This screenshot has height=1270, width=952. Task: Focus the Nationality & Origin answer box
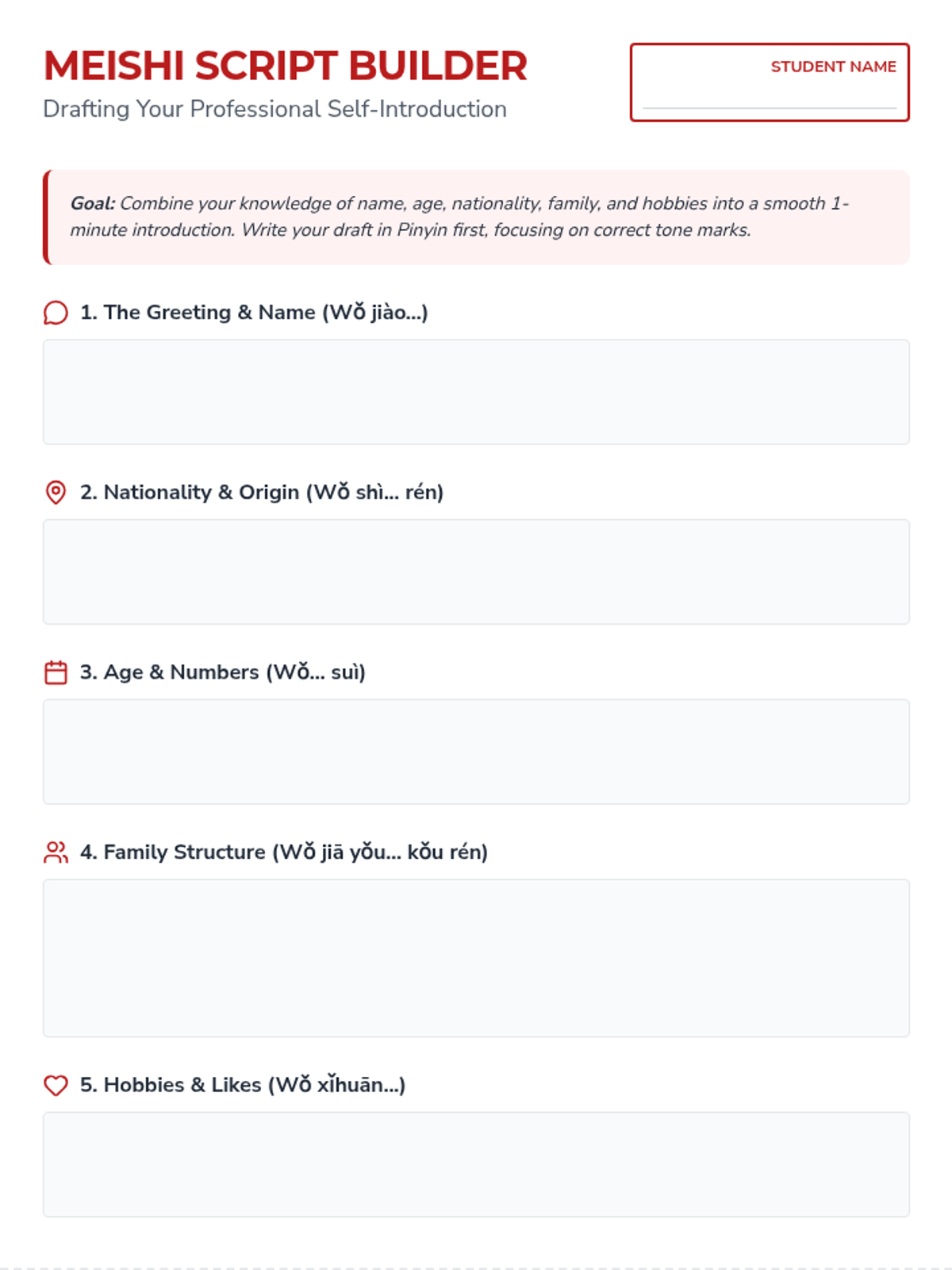[476, 571]
